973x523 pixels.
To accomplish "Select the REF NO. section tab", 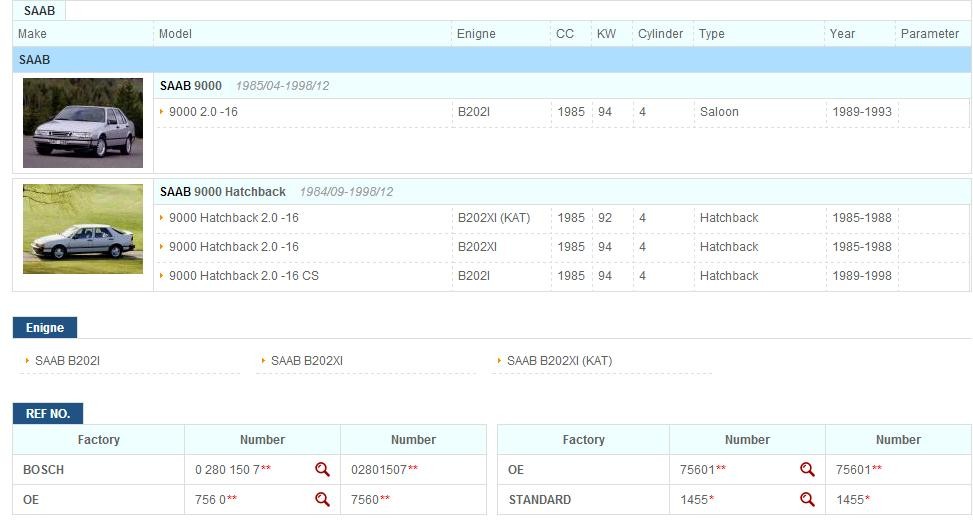I will pyautogui.click(x=48, y=413).
